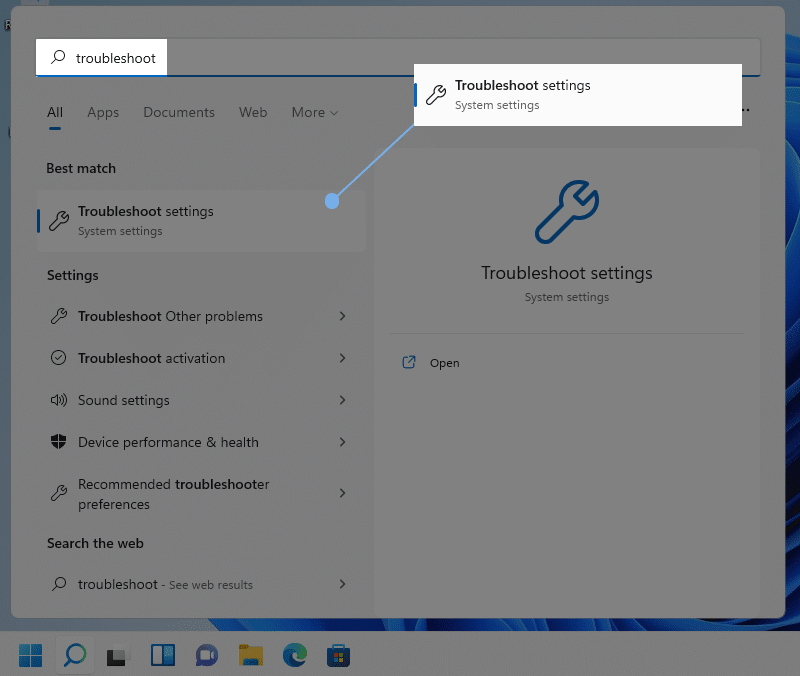This screenshot has height=676, width=800.
Task: Click the search box containing troubleshoot
Action: click(400, 58)
